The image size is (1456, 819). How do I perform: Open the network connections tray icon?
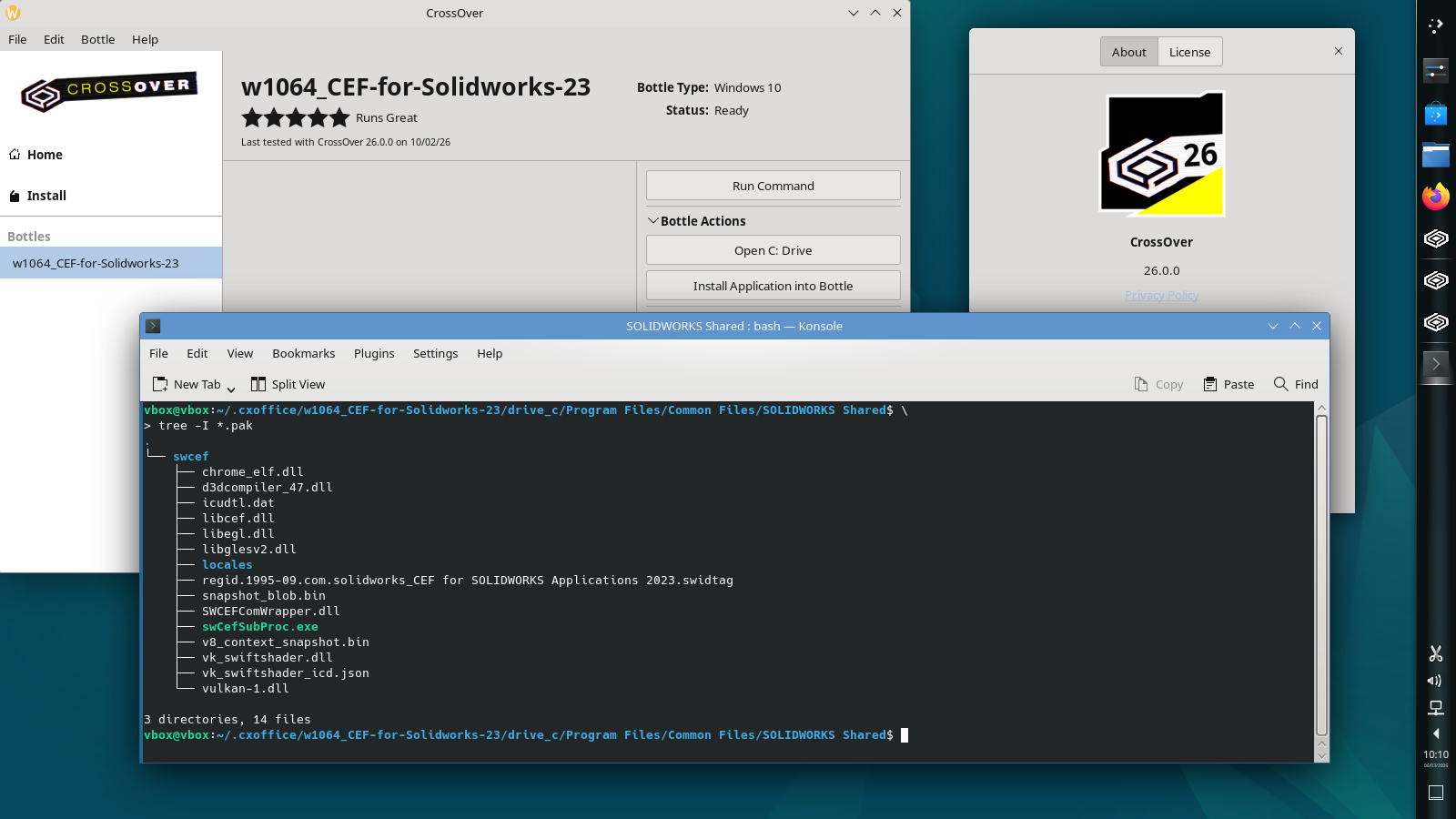pos(1436,707)
